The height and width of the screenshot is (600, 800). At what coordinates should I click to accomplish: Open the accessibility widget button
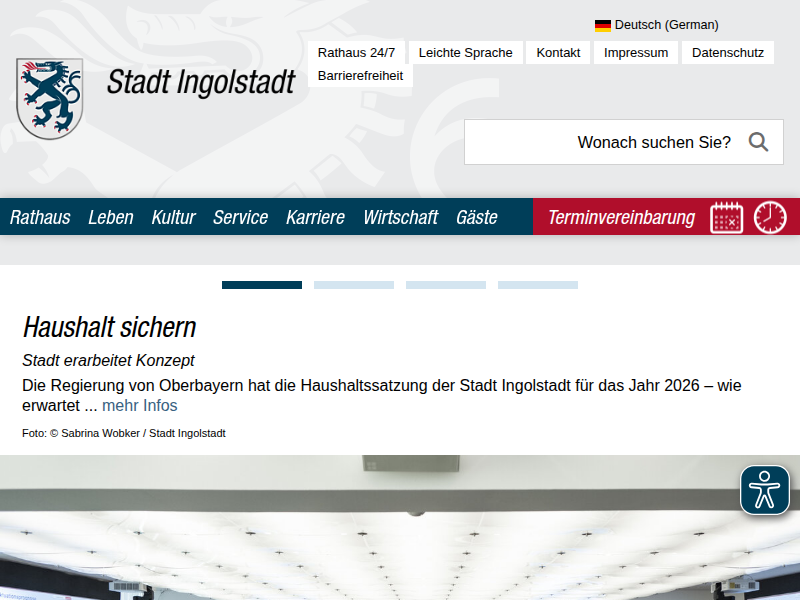coord(765,490)
